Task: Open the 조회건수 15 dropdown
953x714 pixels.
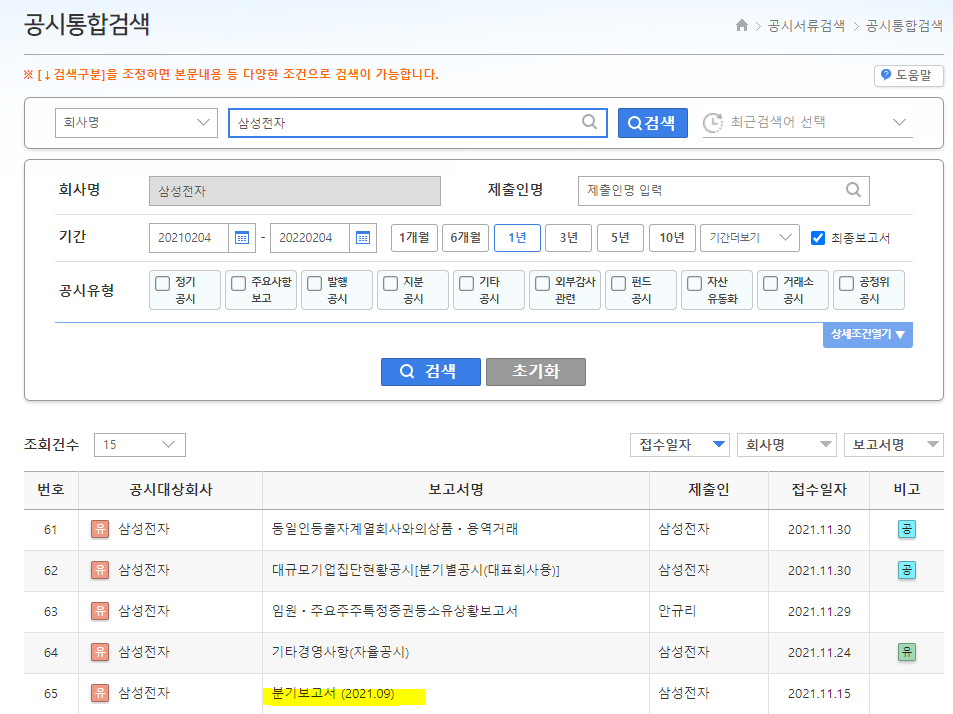Action: click(x=140, y=445)
